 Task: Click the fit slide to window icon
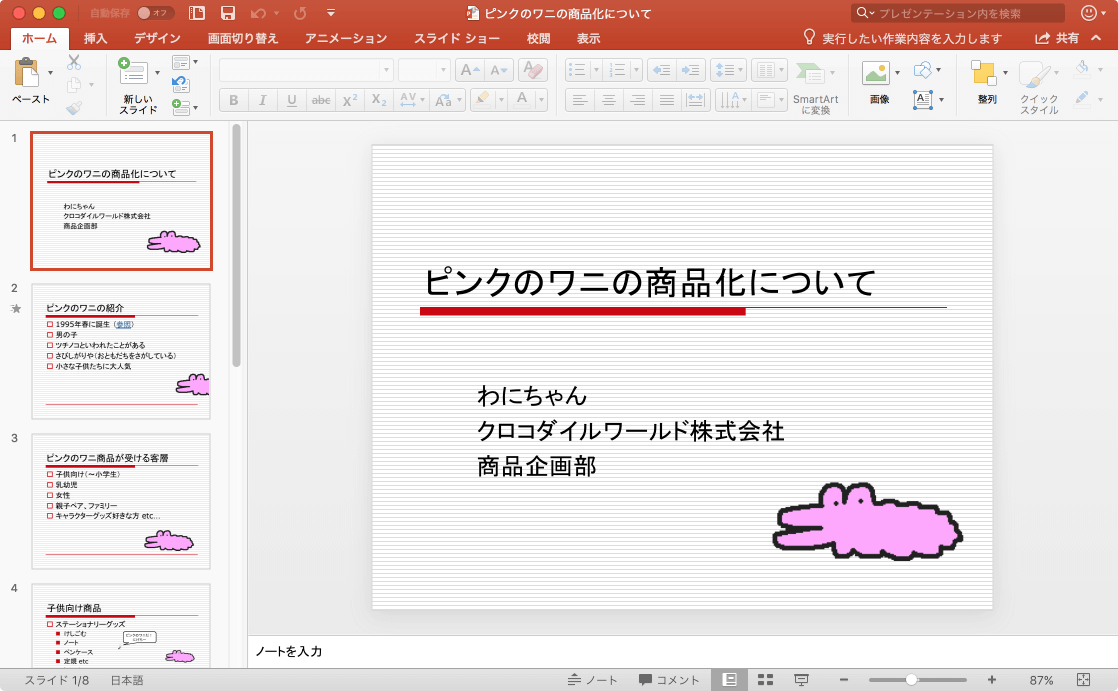(1083, 680)
